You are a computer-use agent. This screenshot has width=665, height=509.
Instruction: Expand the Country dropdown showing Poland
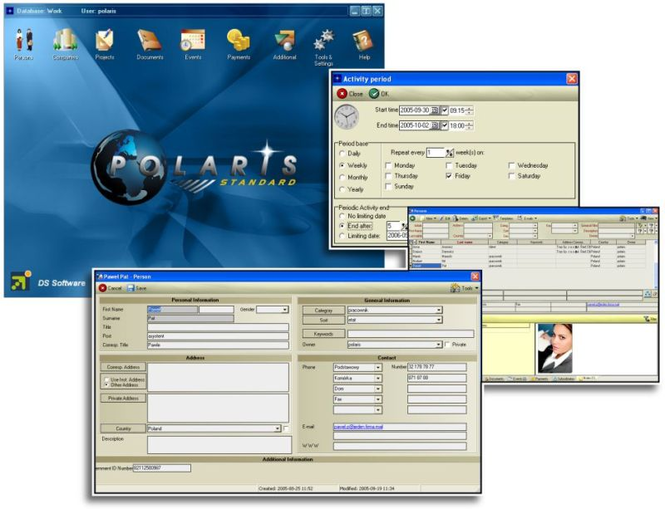pyautogui.click(x=277, y=429)
